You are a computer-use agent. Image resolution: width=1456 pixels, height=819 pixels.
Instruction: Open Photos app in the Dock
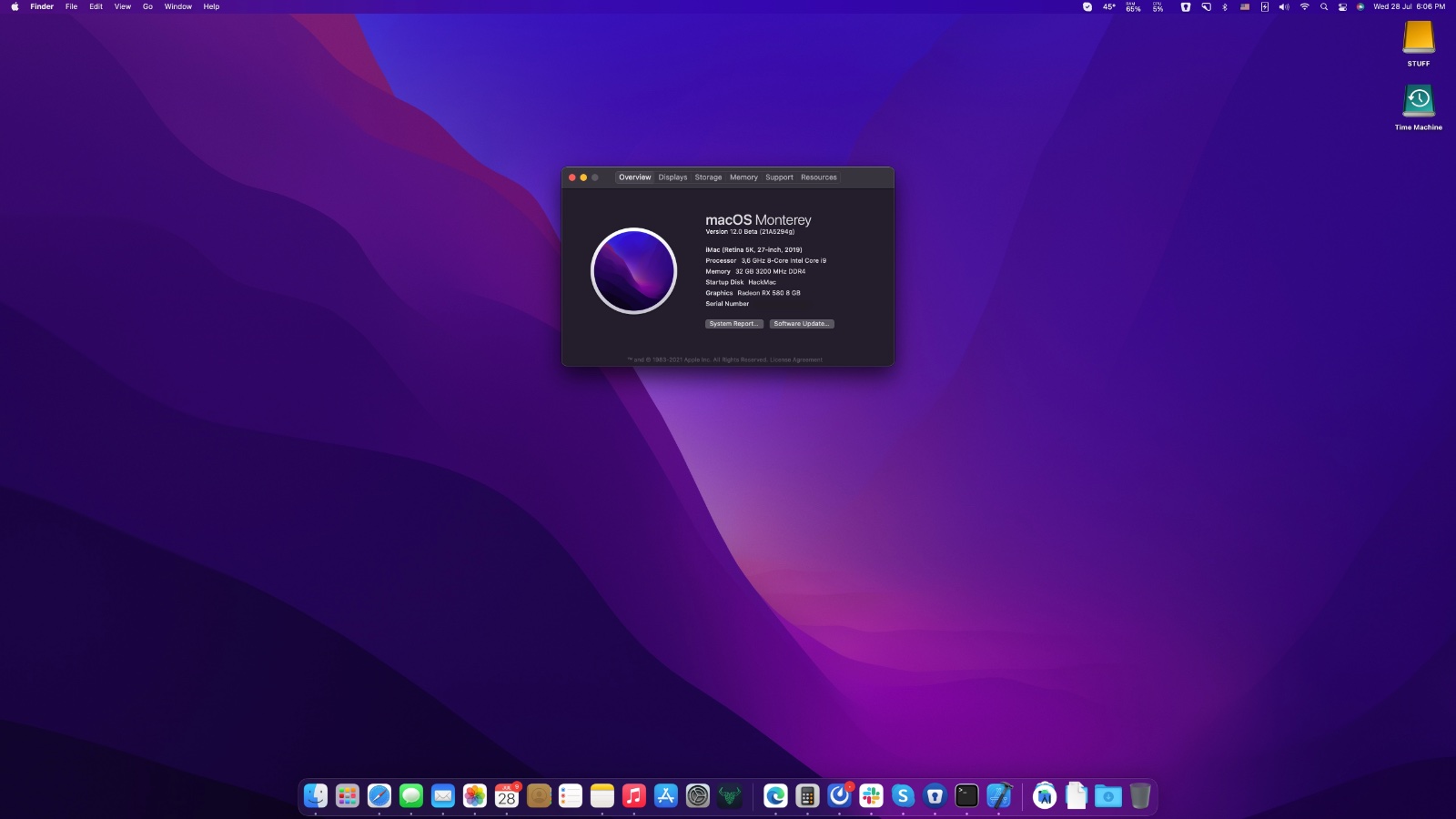click(475, 796)
